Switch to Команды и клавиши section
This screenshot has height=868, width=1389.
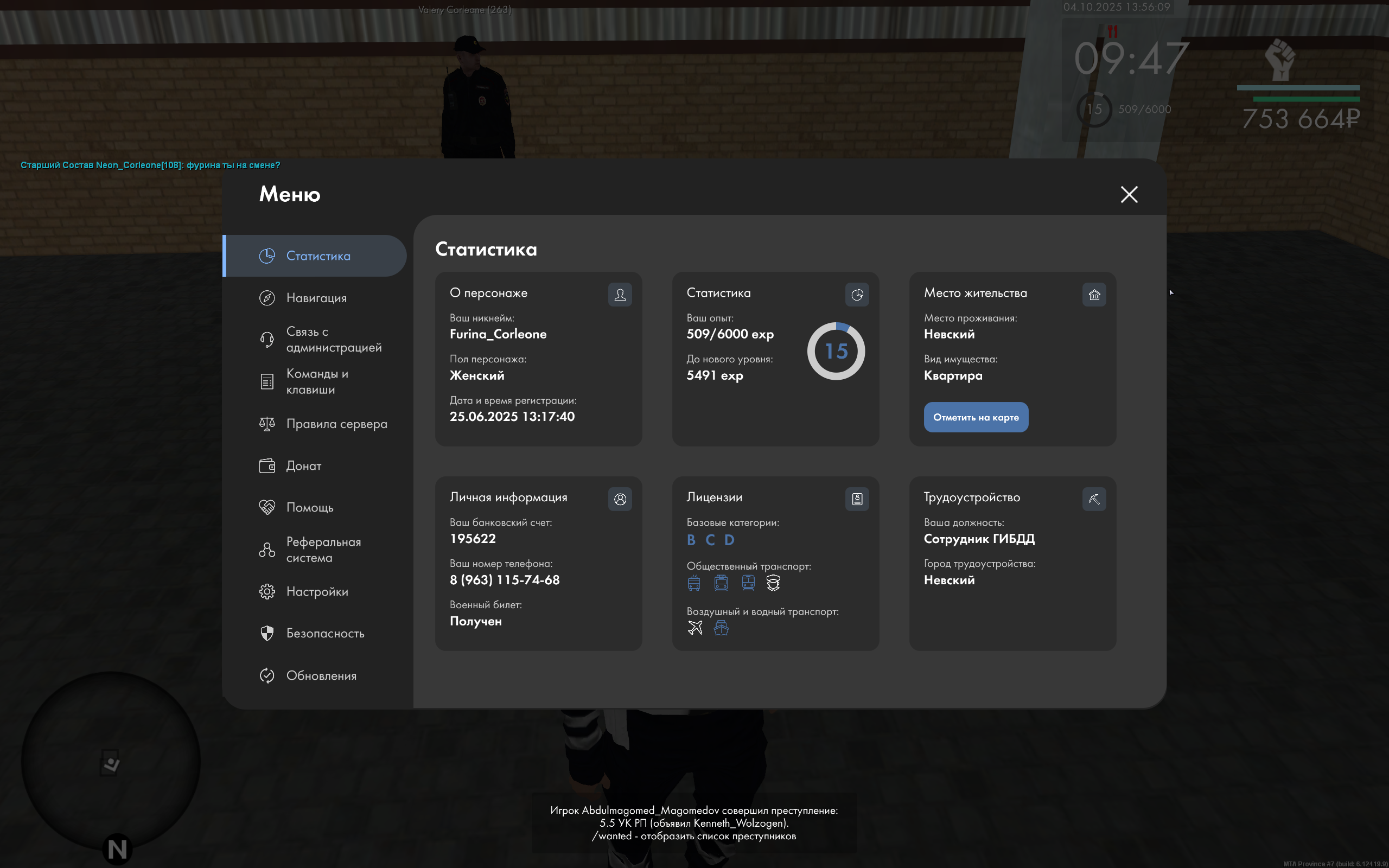(317, 381)
